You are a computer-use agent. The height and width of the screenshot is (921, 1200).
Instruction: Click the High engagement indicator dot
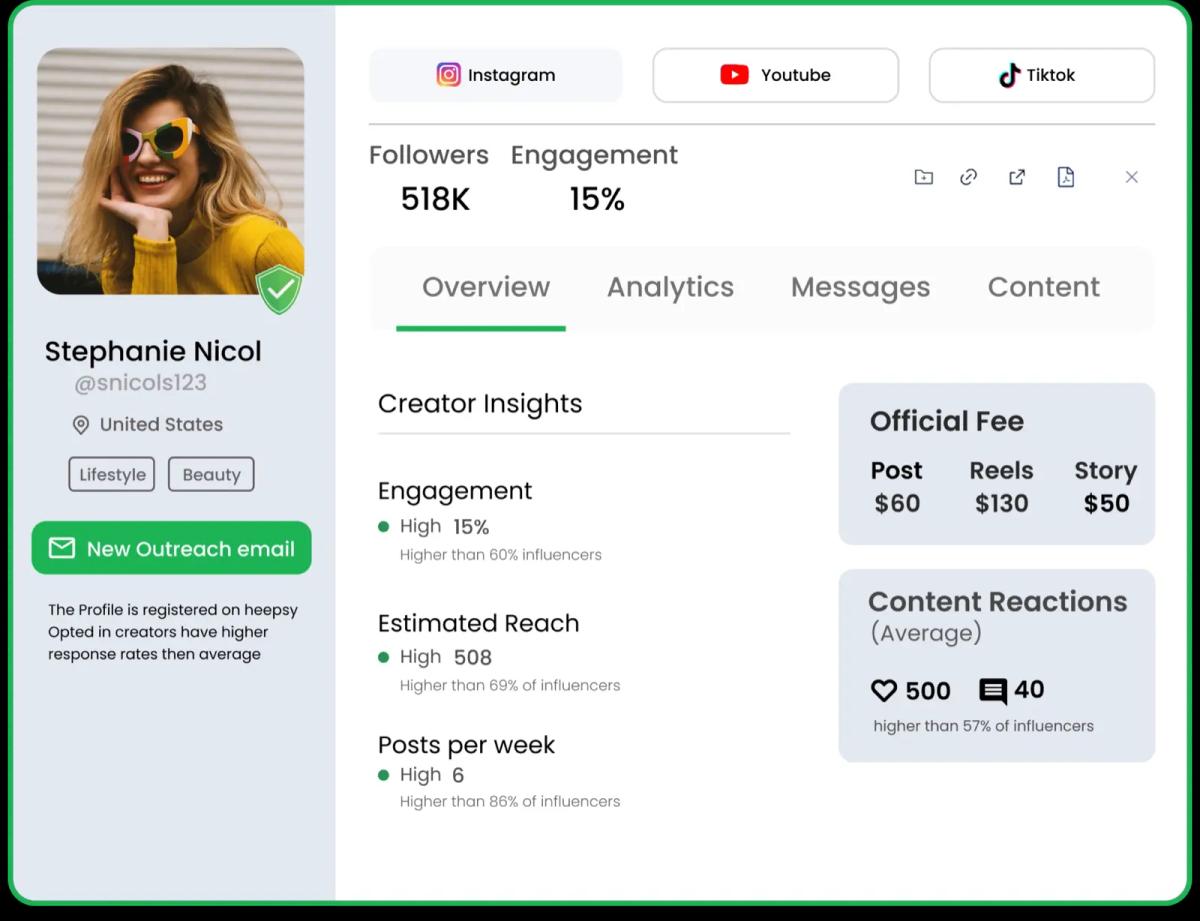(385, 526)
